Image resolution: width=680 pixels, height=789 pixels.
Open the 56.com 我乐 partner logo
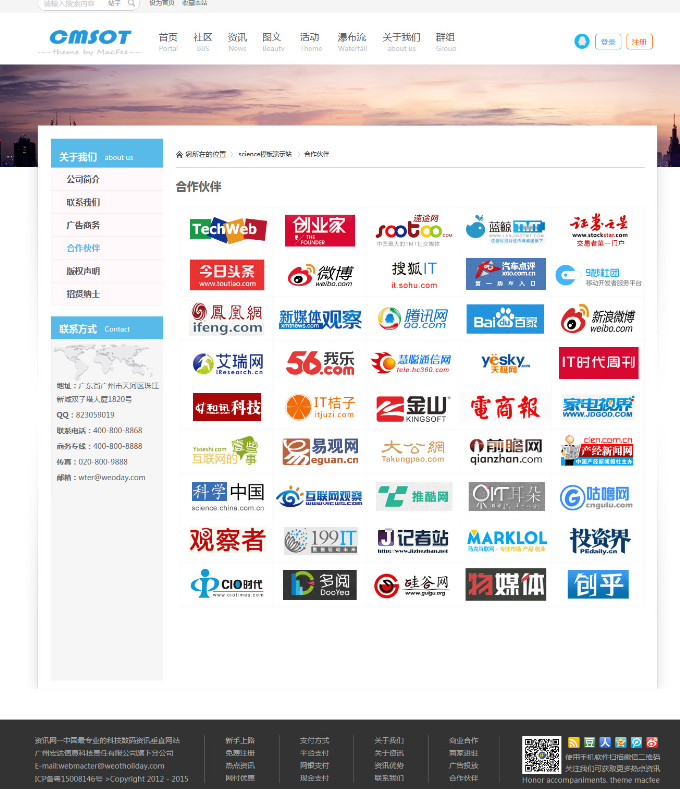(x=320, y=363)
